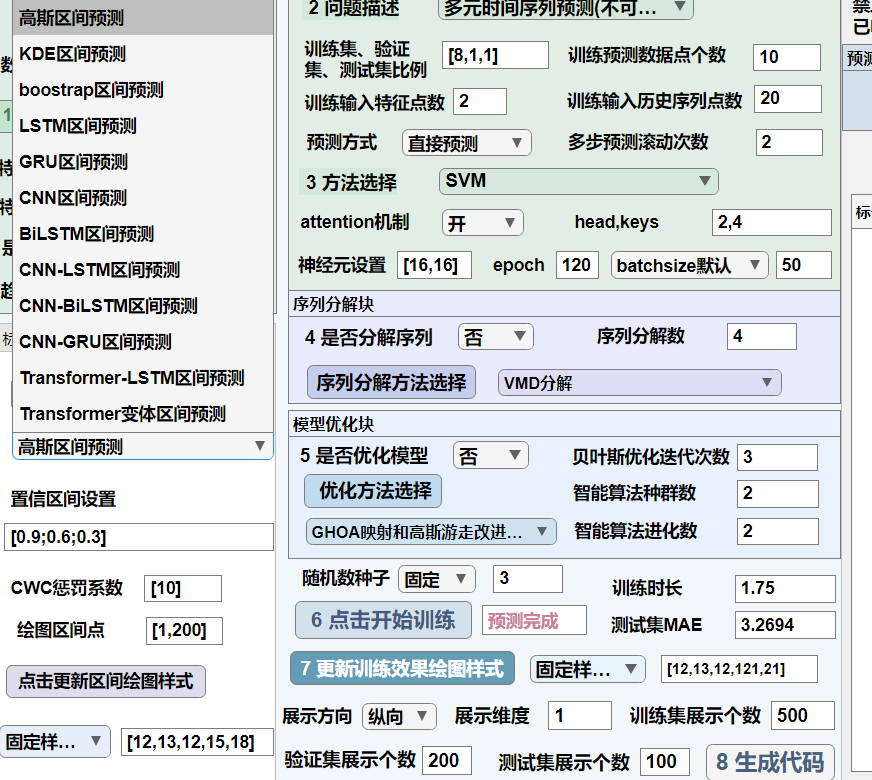
Task: Expand the 预测方式 直接预测 dropdown
Action: tap(466, 143)
